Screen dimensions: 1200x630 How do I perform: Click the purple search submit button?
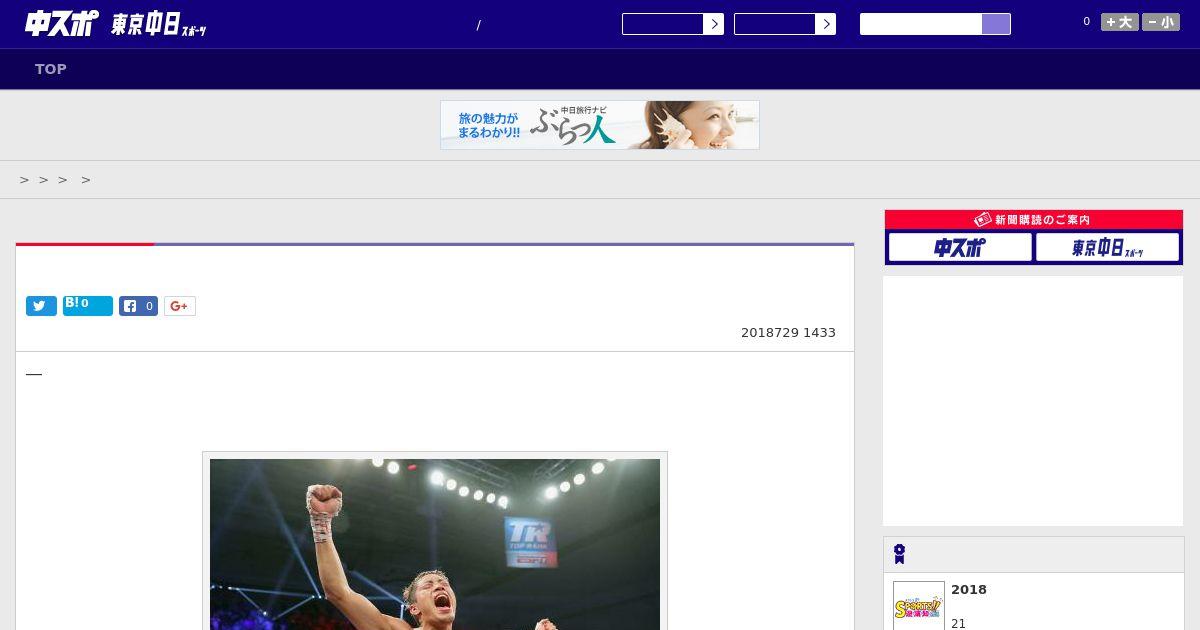pyautogui.click(x=996, y=24)
